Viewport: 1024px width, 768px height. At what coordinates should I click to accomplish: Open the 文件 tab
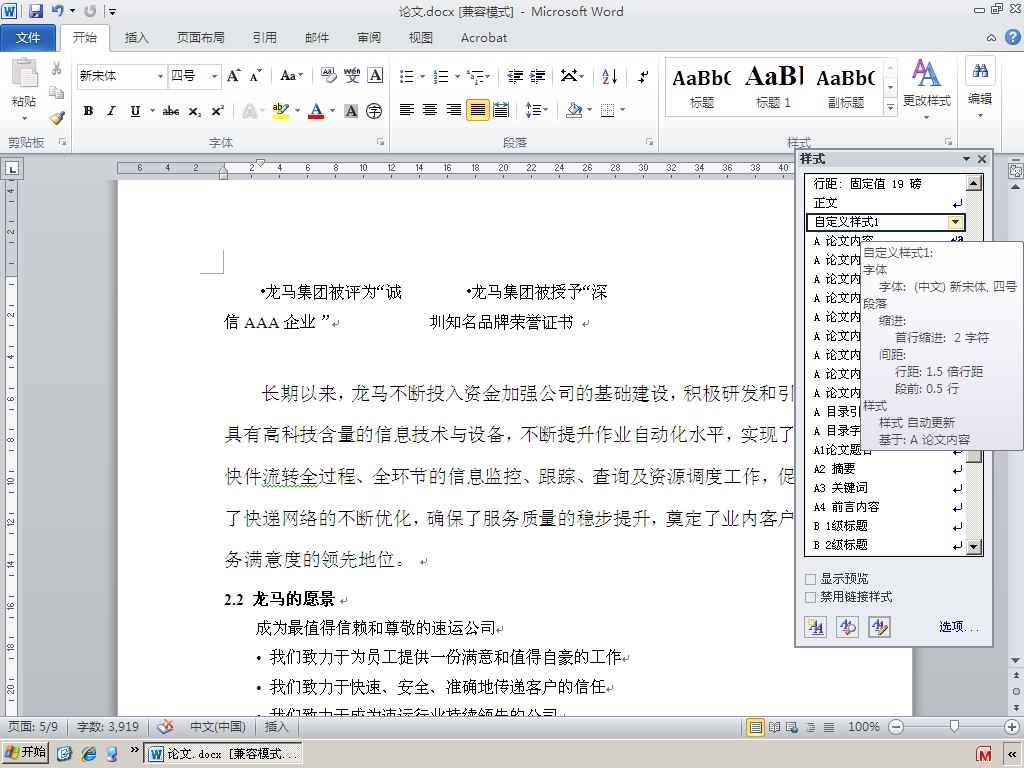tap(28, 38)
